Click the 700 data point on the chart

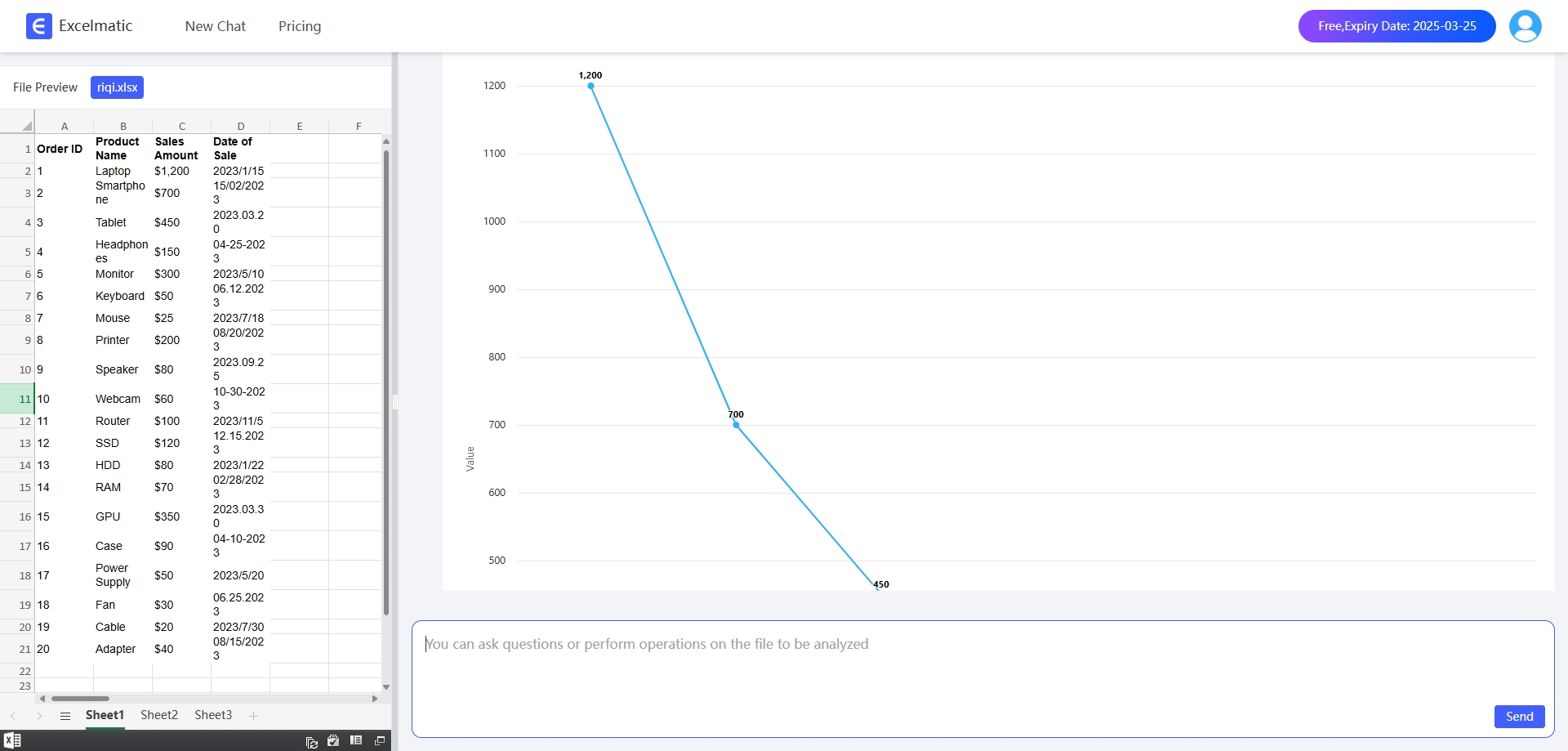pos(736,425)
